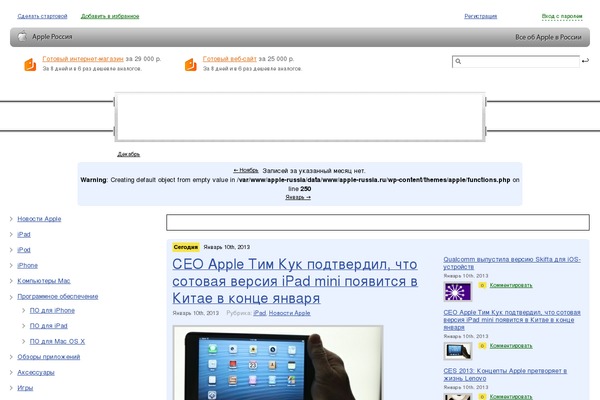Click the arrow beside Новости Apple
This screenshot has width=600, height=400.
pos(11,219)
